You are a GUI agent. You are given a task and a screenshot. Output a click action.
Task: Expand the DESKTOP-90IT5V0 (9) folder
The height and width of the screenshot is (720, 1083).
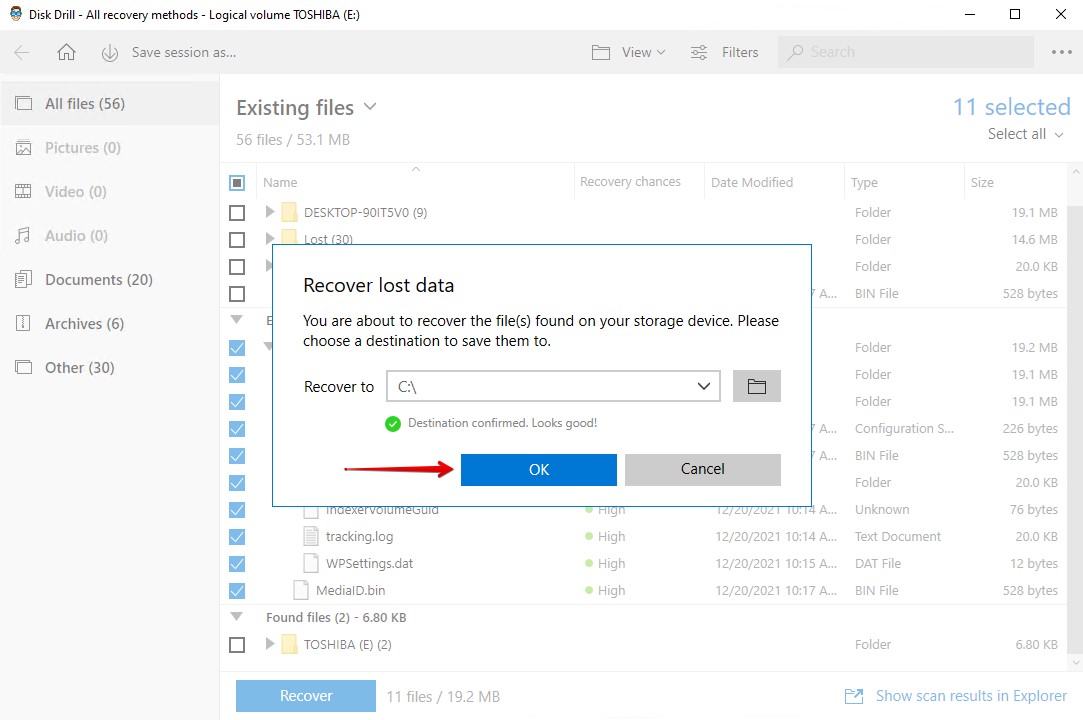click(x=270, y=211)
